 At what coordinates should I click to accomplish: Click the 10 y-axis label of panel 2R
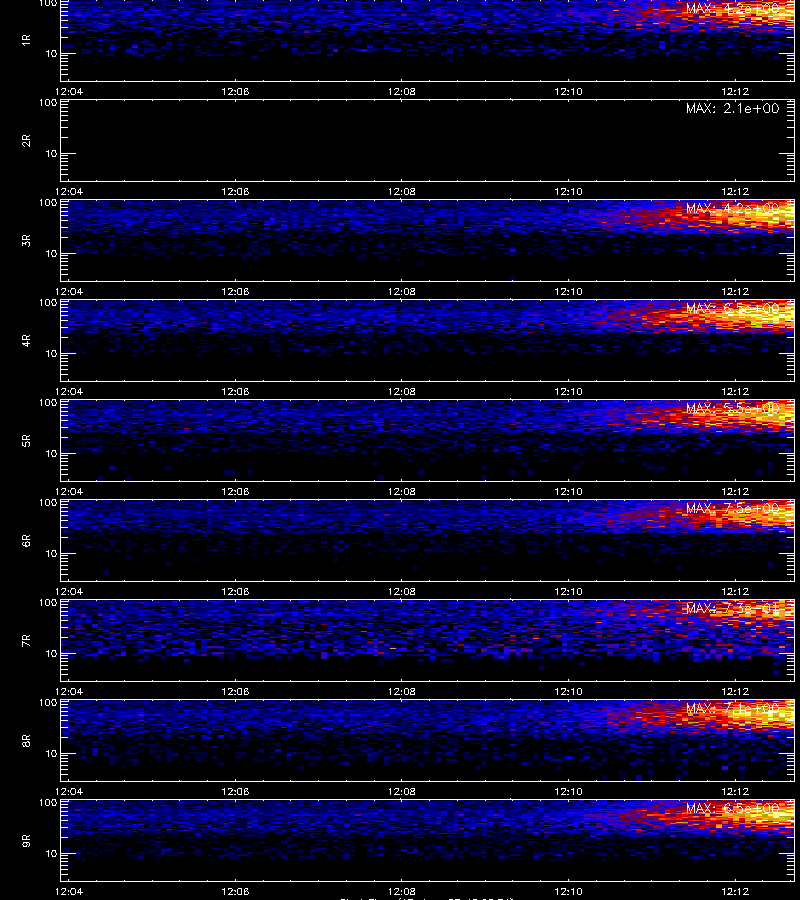pos(51,153)
